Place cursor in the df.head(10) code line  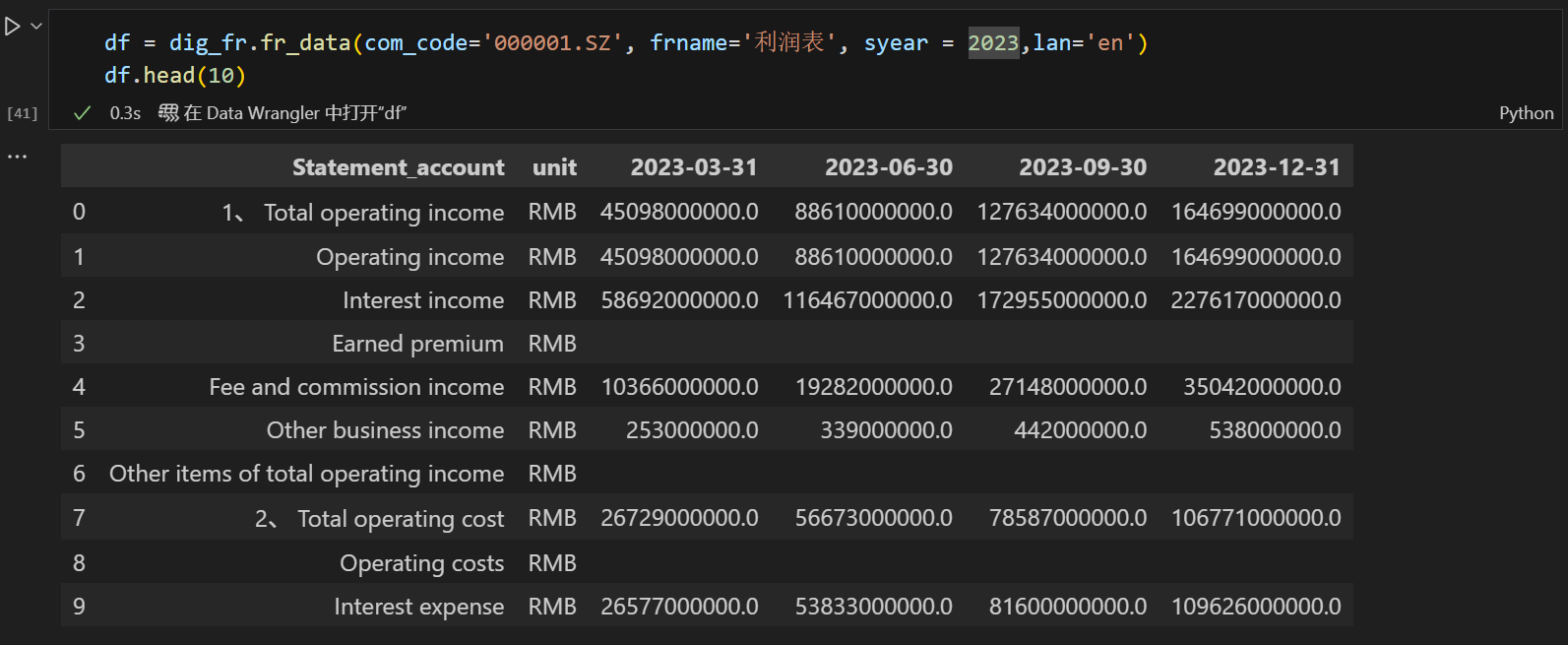pos(174,76)
